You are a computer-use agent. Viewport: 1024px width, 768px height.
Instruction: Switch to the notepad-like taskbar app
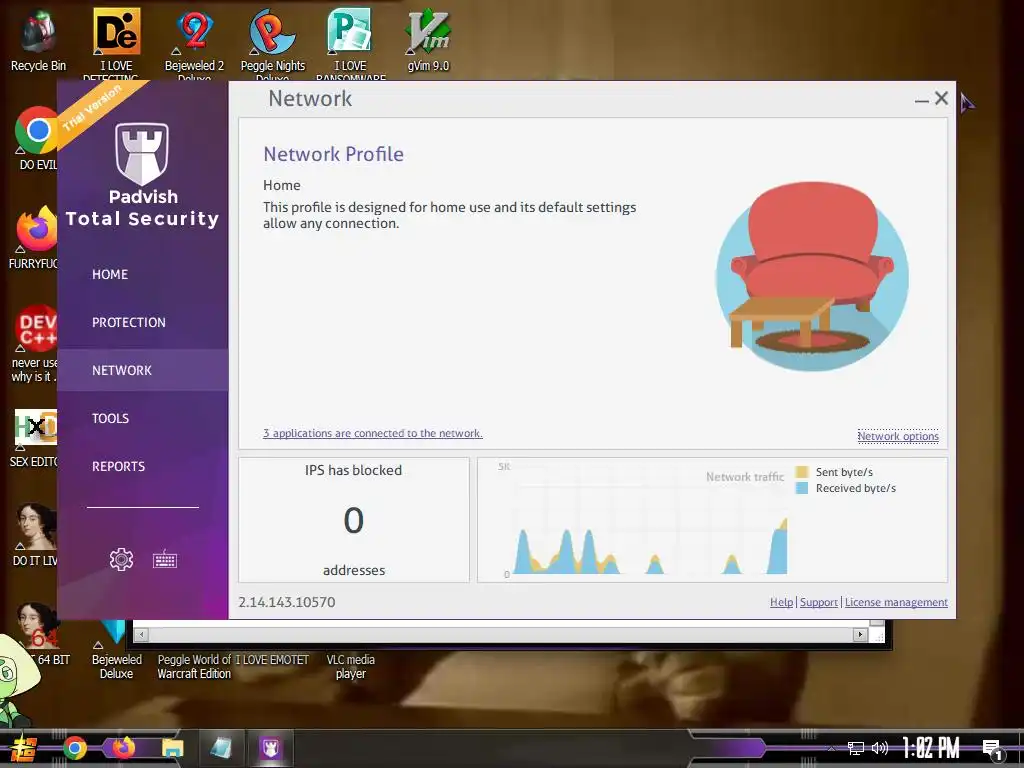pyautogui.click(x=221, y=748)
